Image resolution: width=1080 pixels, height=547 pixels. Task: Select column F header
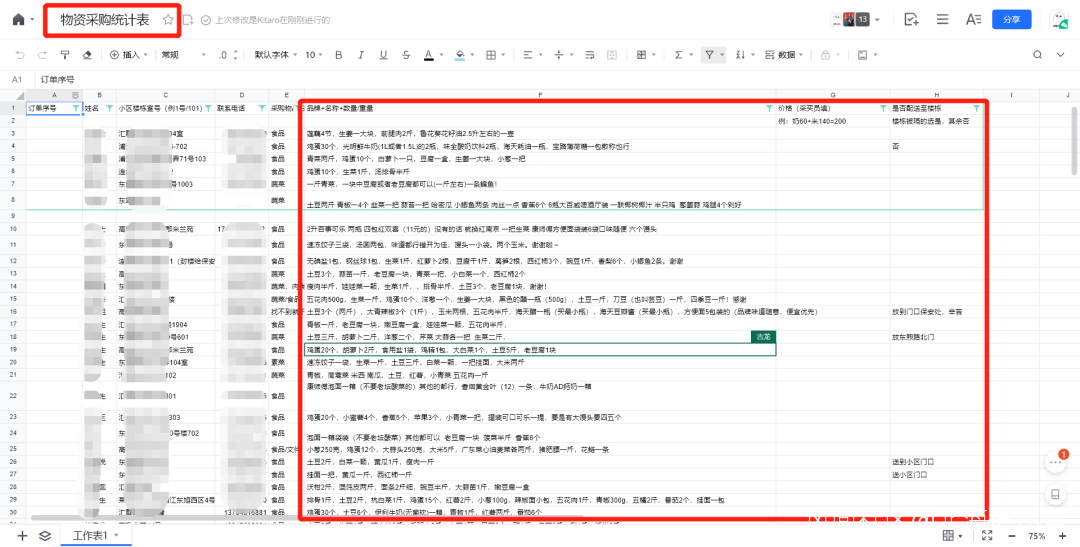pos(540,94)
